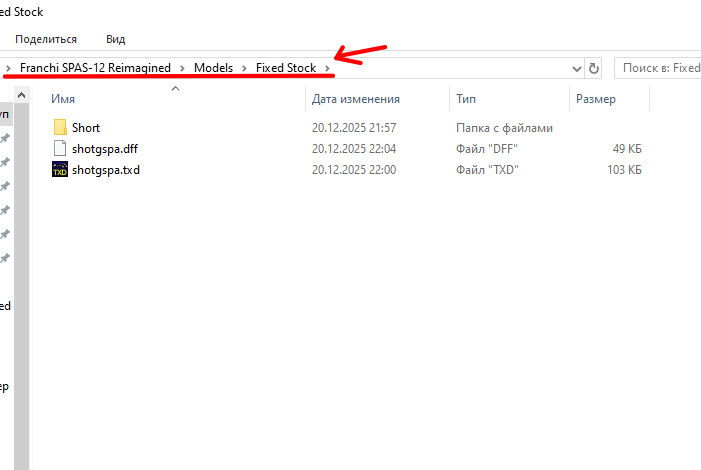Screen dimensions: 701x470
Task: Select the shotgspa.txd file name
Action: pos(106,170)
